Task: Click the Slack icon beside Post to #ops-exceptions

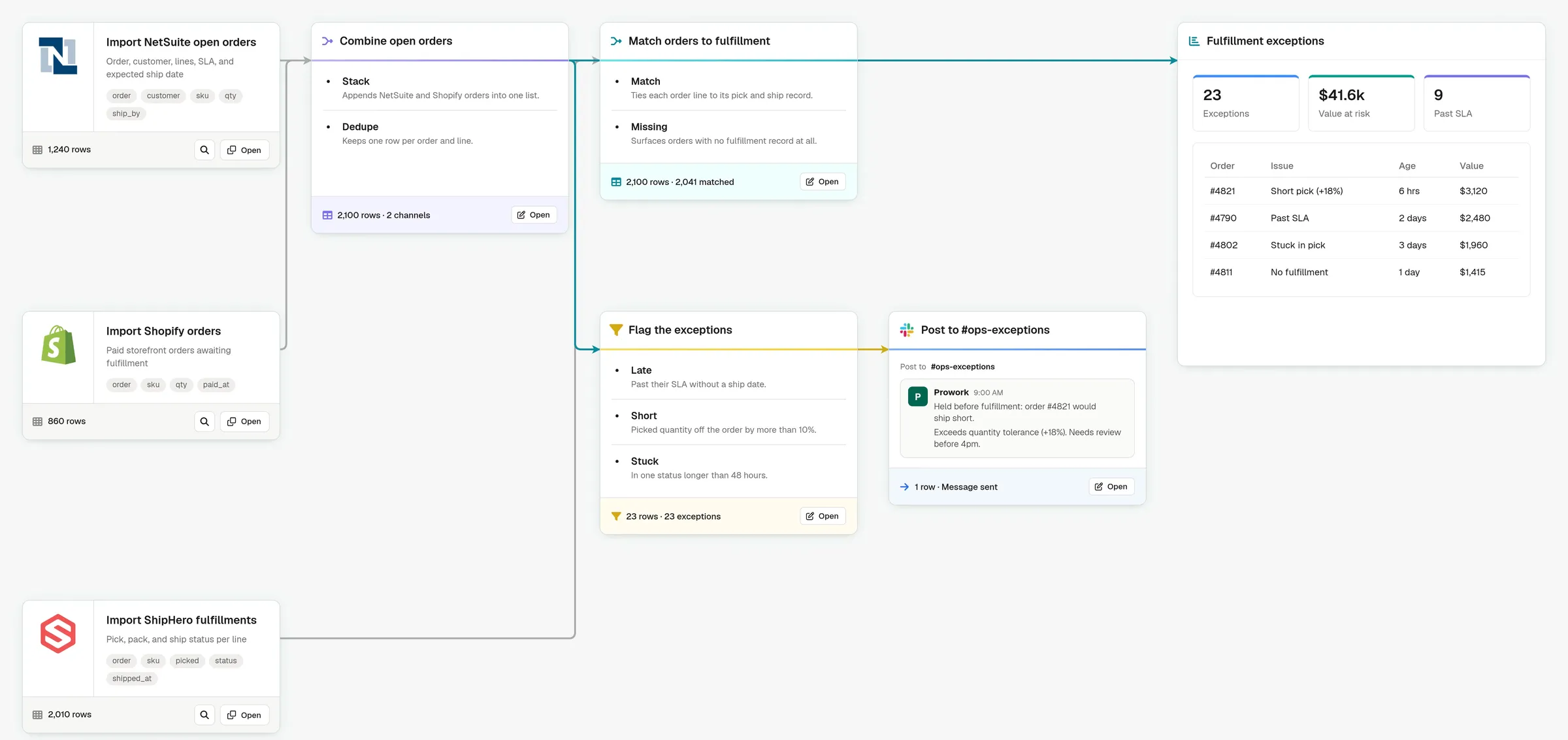Action: point(907,330)
